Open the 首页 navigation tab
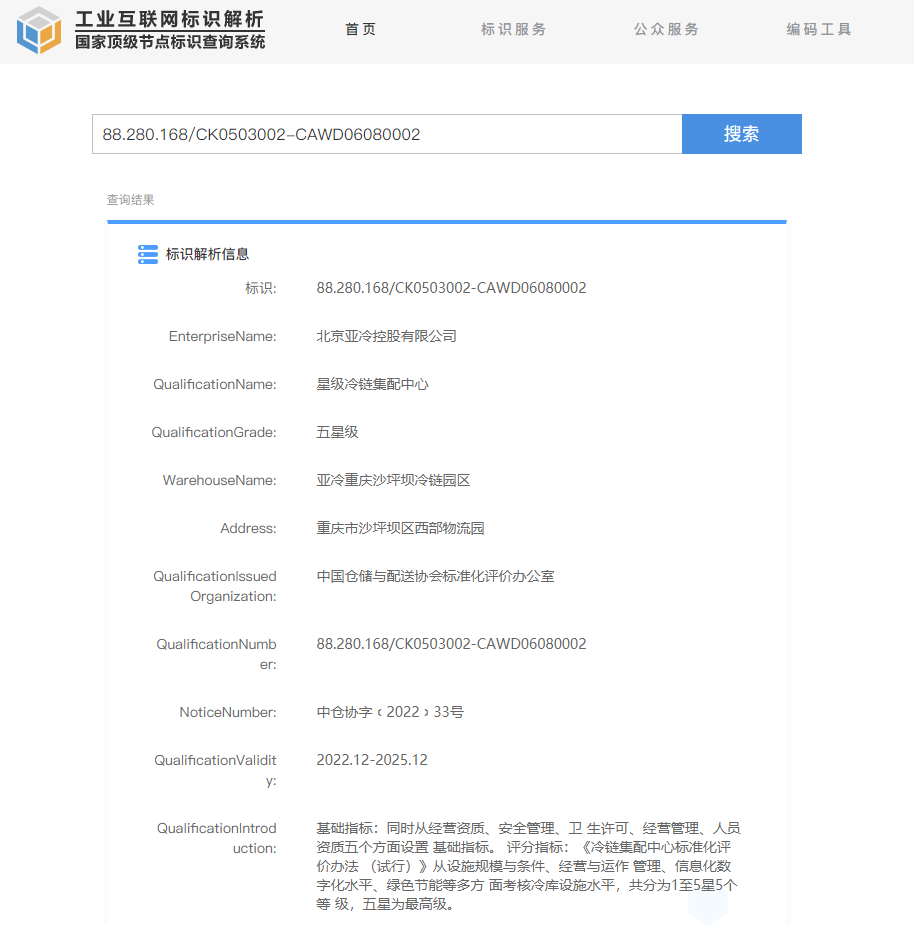The width and height of the screenshot is (914, 925). pyautogui.click(x=361, y=30)
